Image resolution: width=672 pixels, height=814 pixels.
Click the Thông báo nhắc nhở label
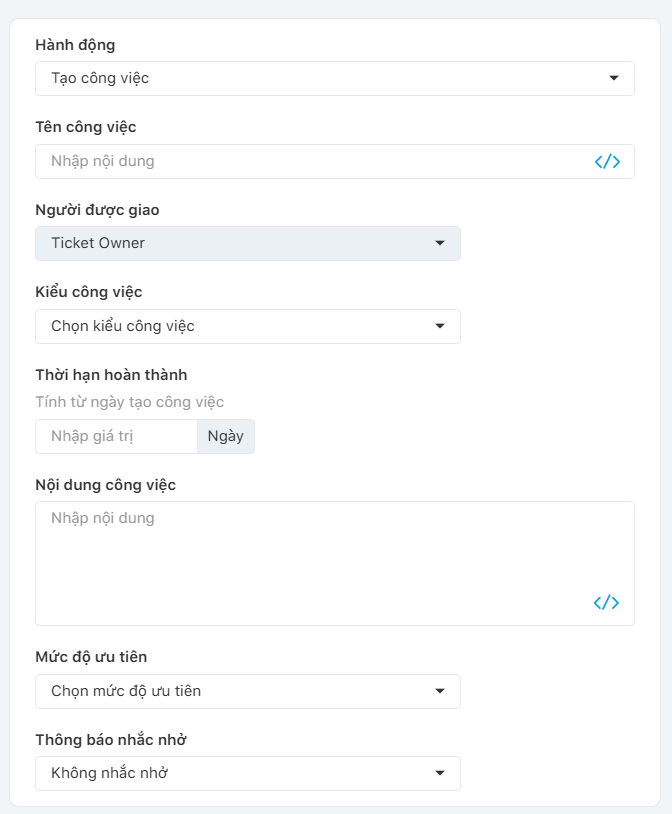(111, 740)
